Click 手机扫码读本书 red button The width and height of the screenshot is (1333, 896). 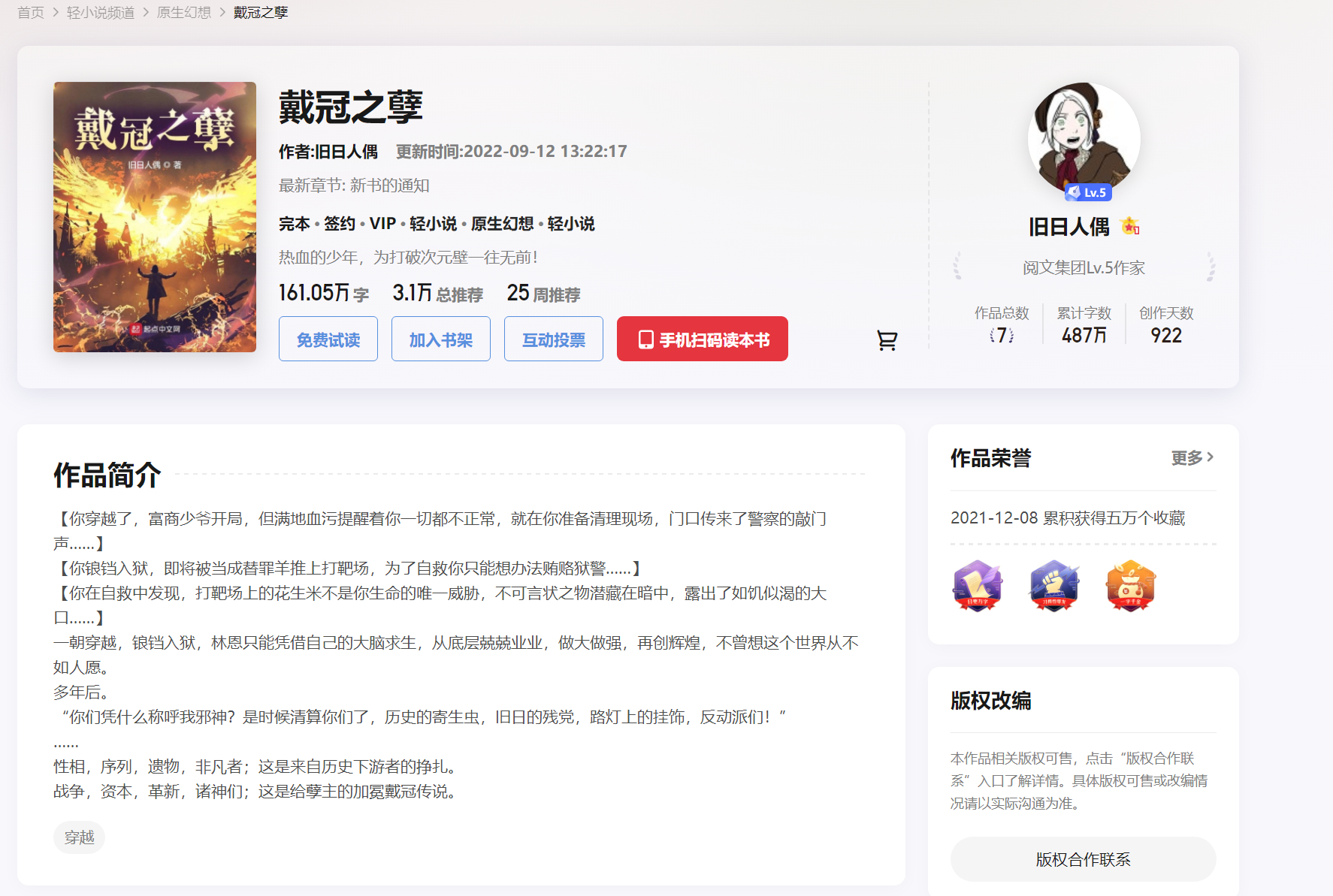tap(703, 339)
